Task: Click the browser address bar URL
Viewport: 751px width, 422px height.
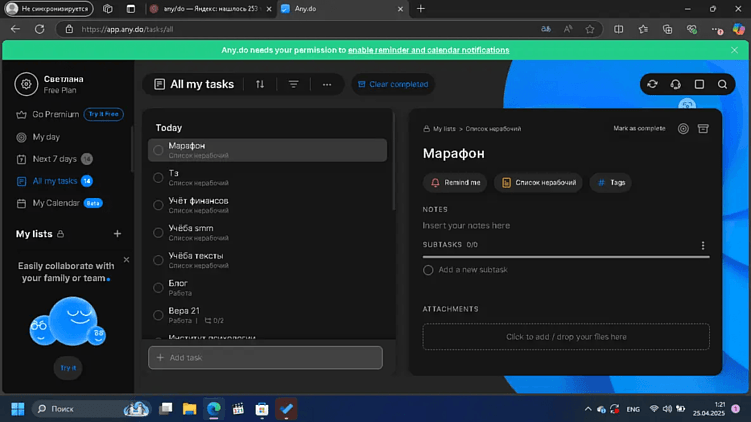Action: pyautogui.click(x=127, y=29)
